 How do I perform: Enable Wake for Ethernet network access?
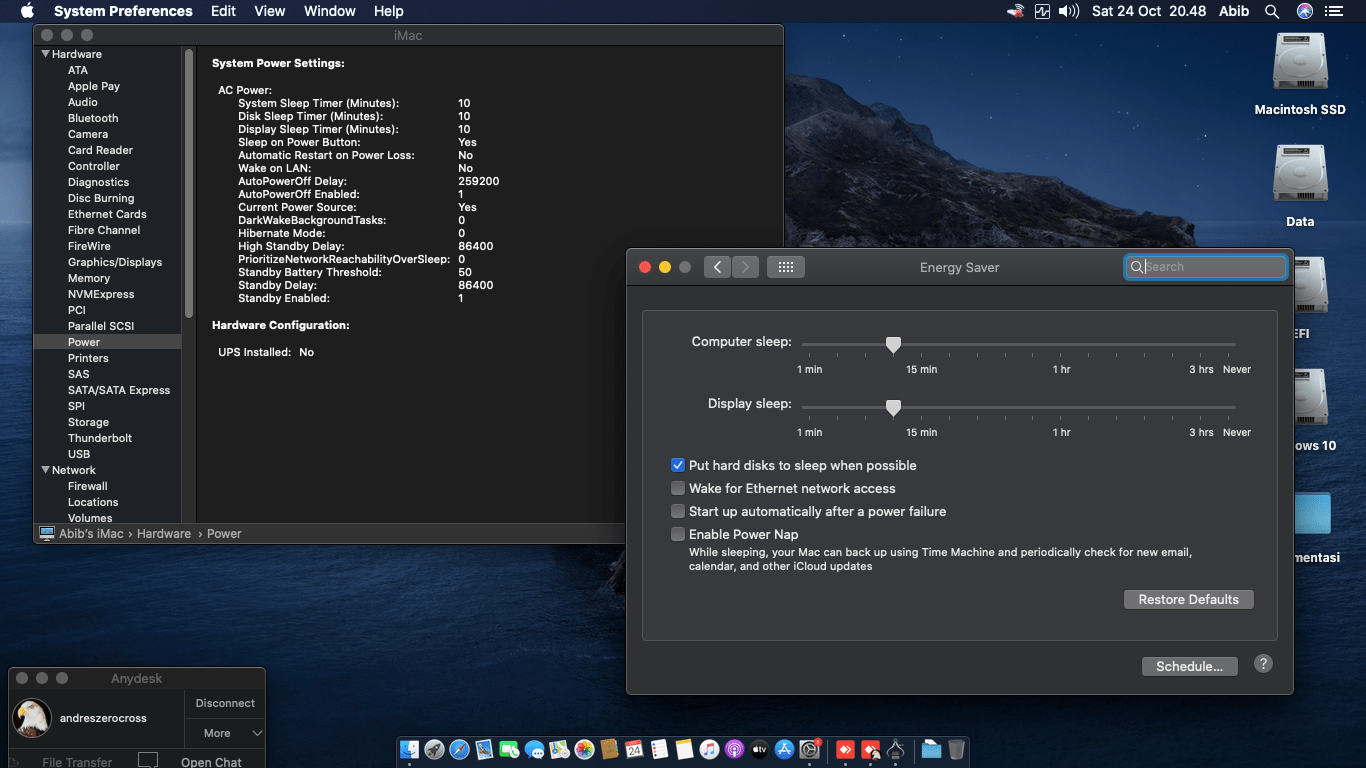tap(678, 488)
